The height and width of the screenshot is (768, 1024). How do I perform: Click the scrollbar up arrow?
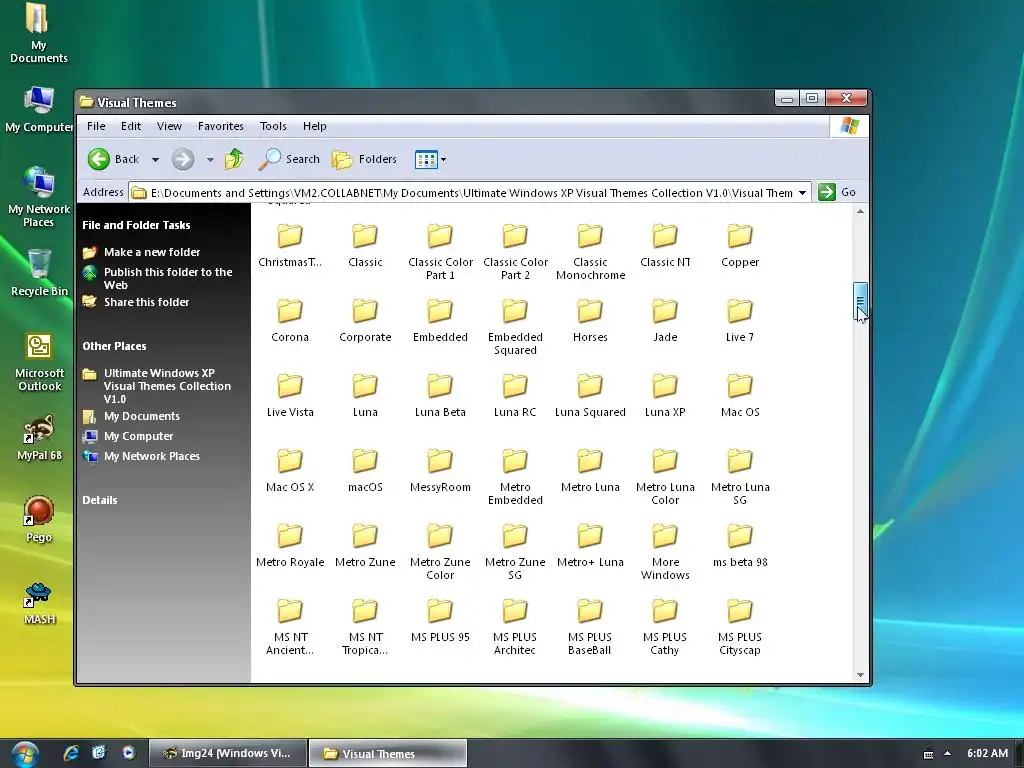[x=860, y=212]
